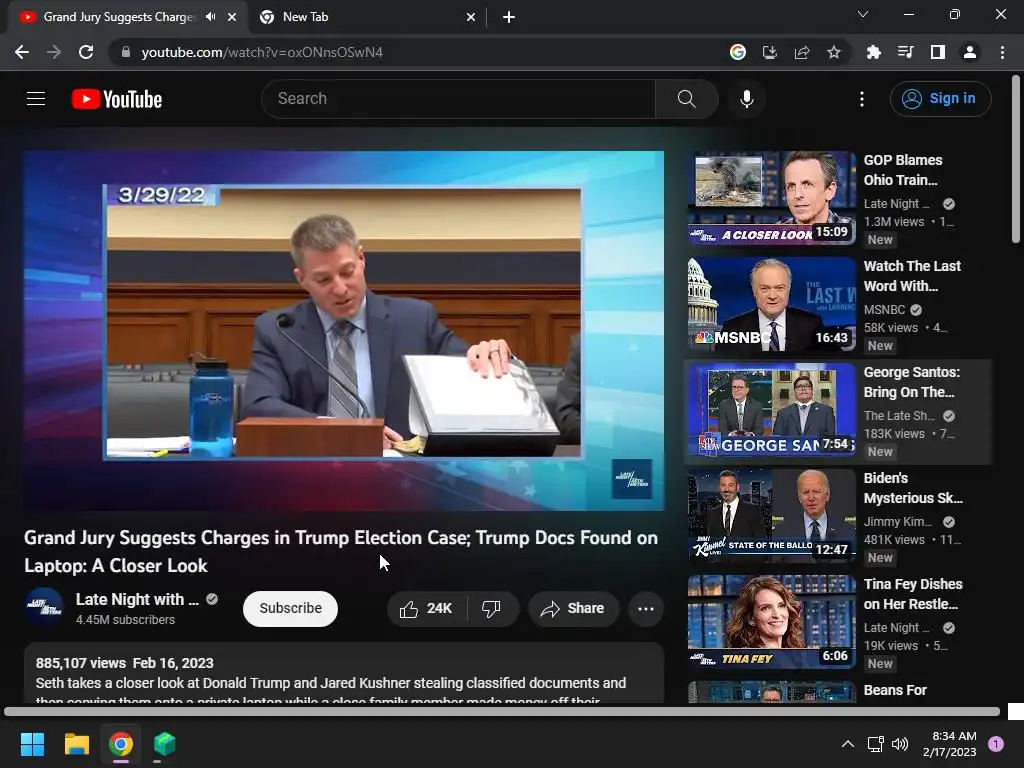Open Tina Fey Dishes video thumbnail
Image resolution: width=1024 pixels, height=768 pixels.
tap(771, 621)
